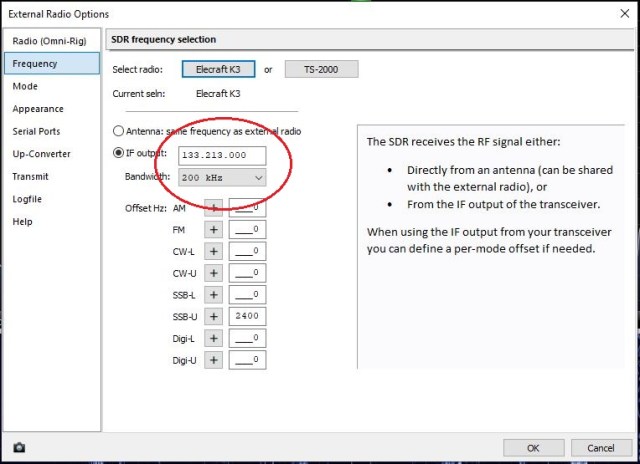Toggle the SSB-L offset sign button

coord(213,294)
